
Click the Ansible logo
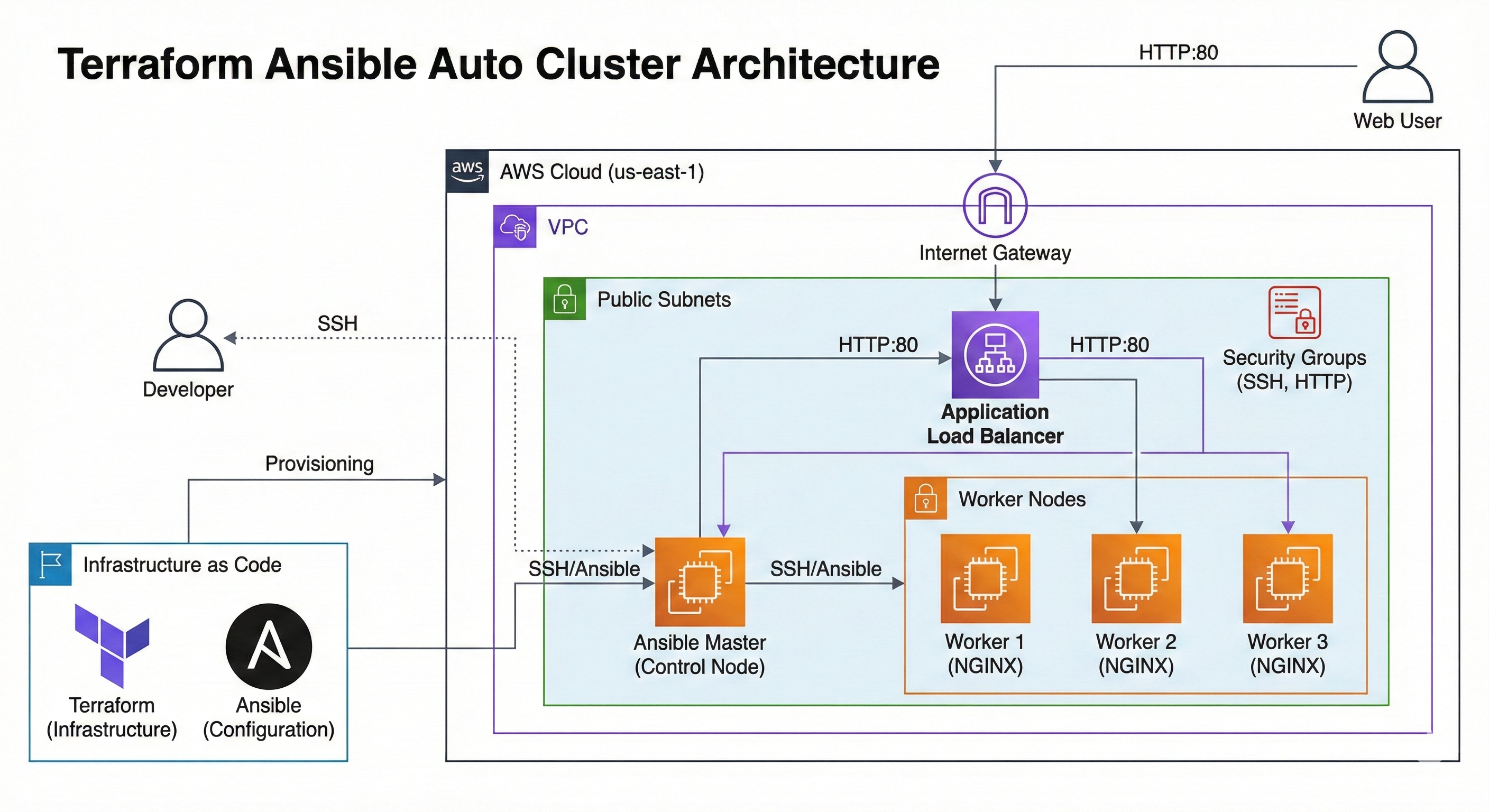tap(269, 647)
